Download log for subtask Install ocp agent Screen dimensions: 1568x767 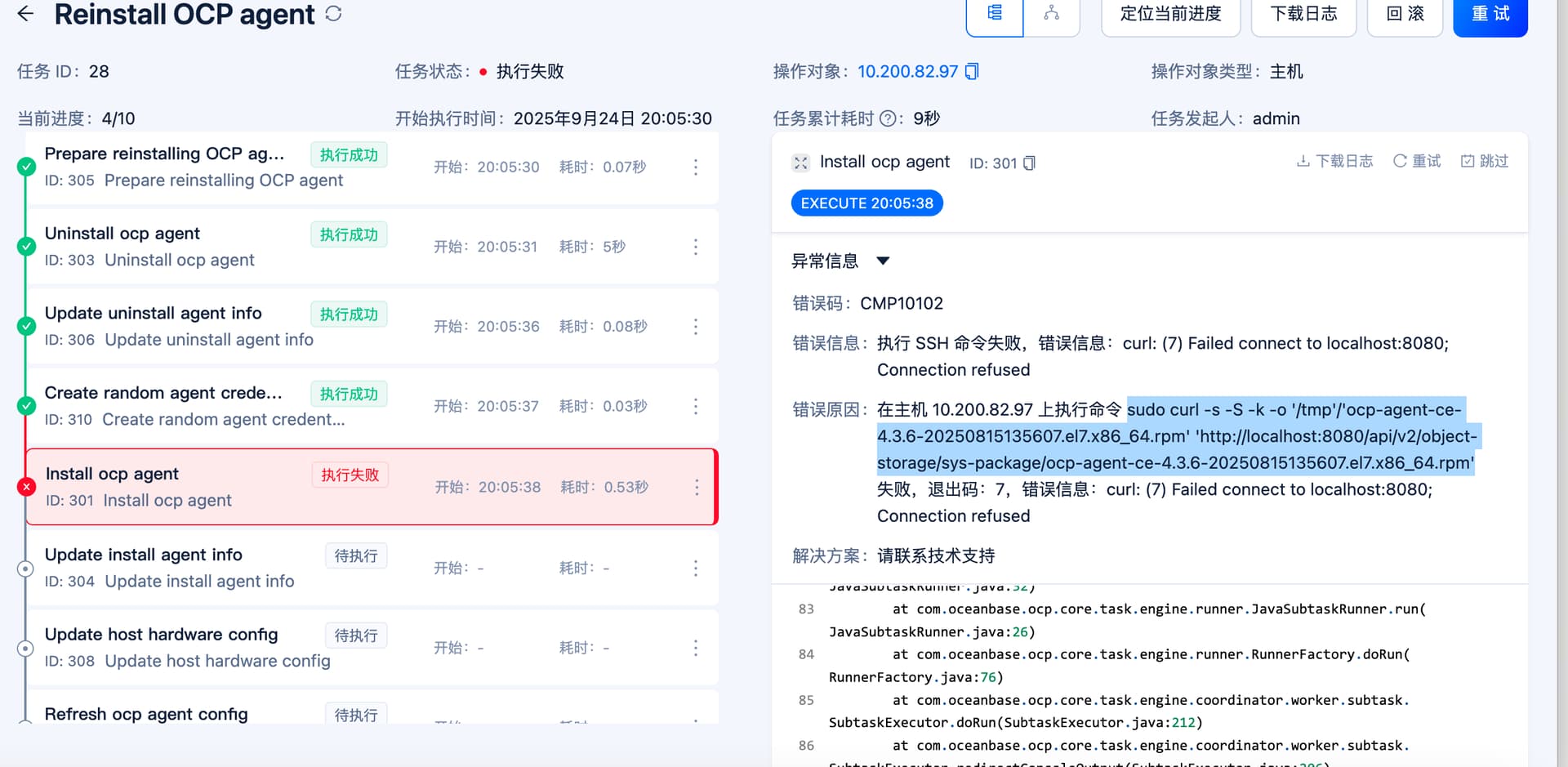pos(1334,162)
